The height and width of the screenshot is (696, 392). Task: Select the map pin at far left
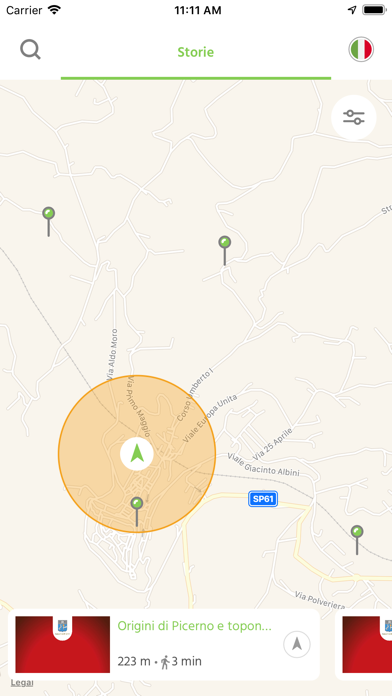click(48, 221)
